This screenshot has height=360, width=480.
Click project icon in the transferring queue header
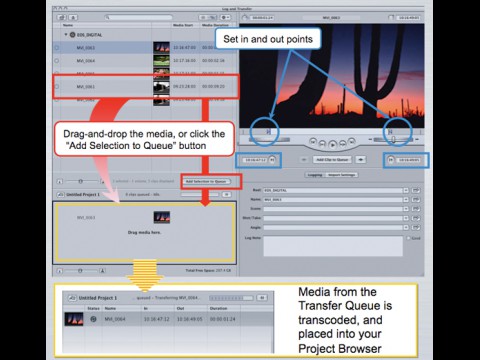pyautogui.click(x=72, y=298)
